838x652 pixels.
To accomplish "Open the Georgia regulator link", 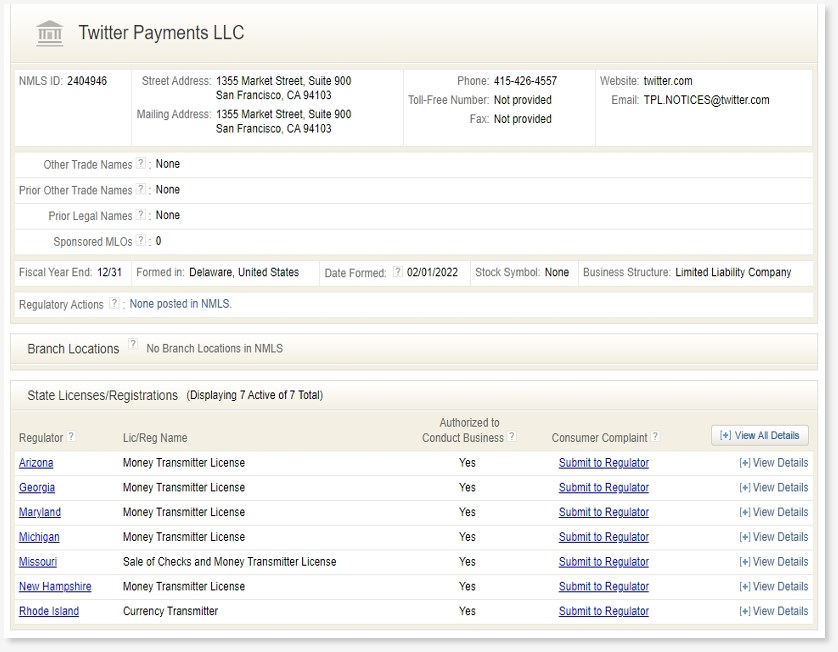I will 37,488.
